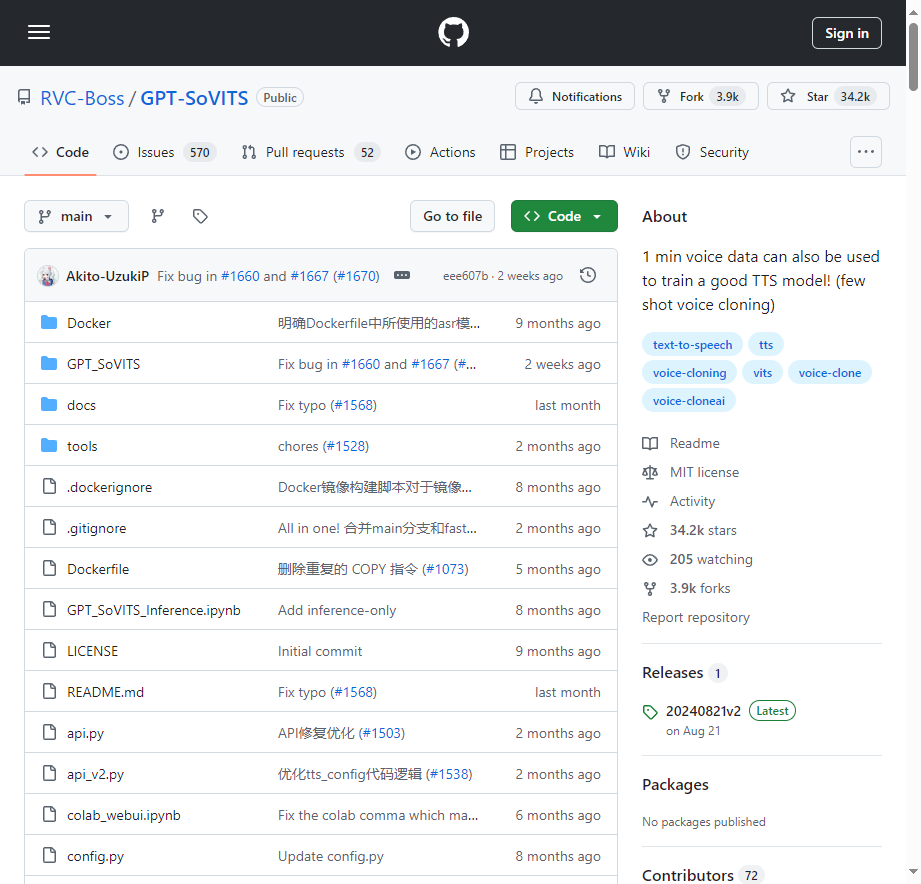
Task: Select the voice-clone topic tag
Action: point(829,373)
